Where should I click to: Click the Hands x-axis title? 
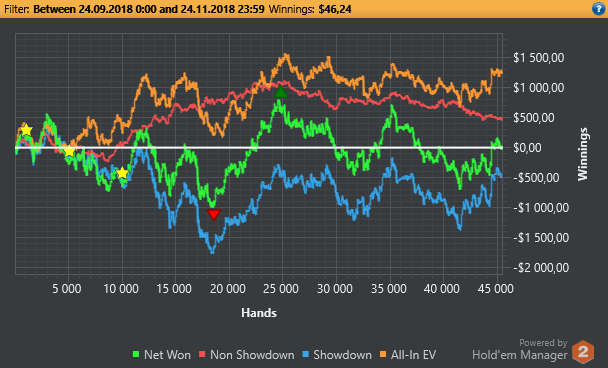(x=259, y=313)
